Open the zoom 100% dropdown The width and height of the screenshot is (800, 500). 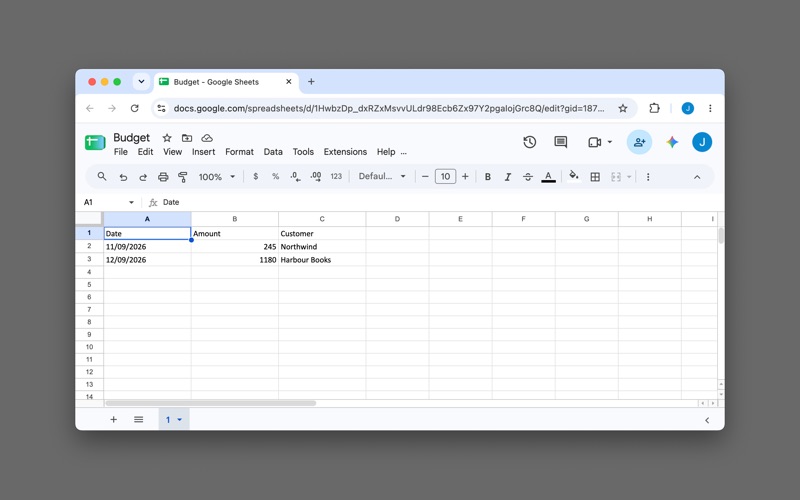tap(217, 177)
